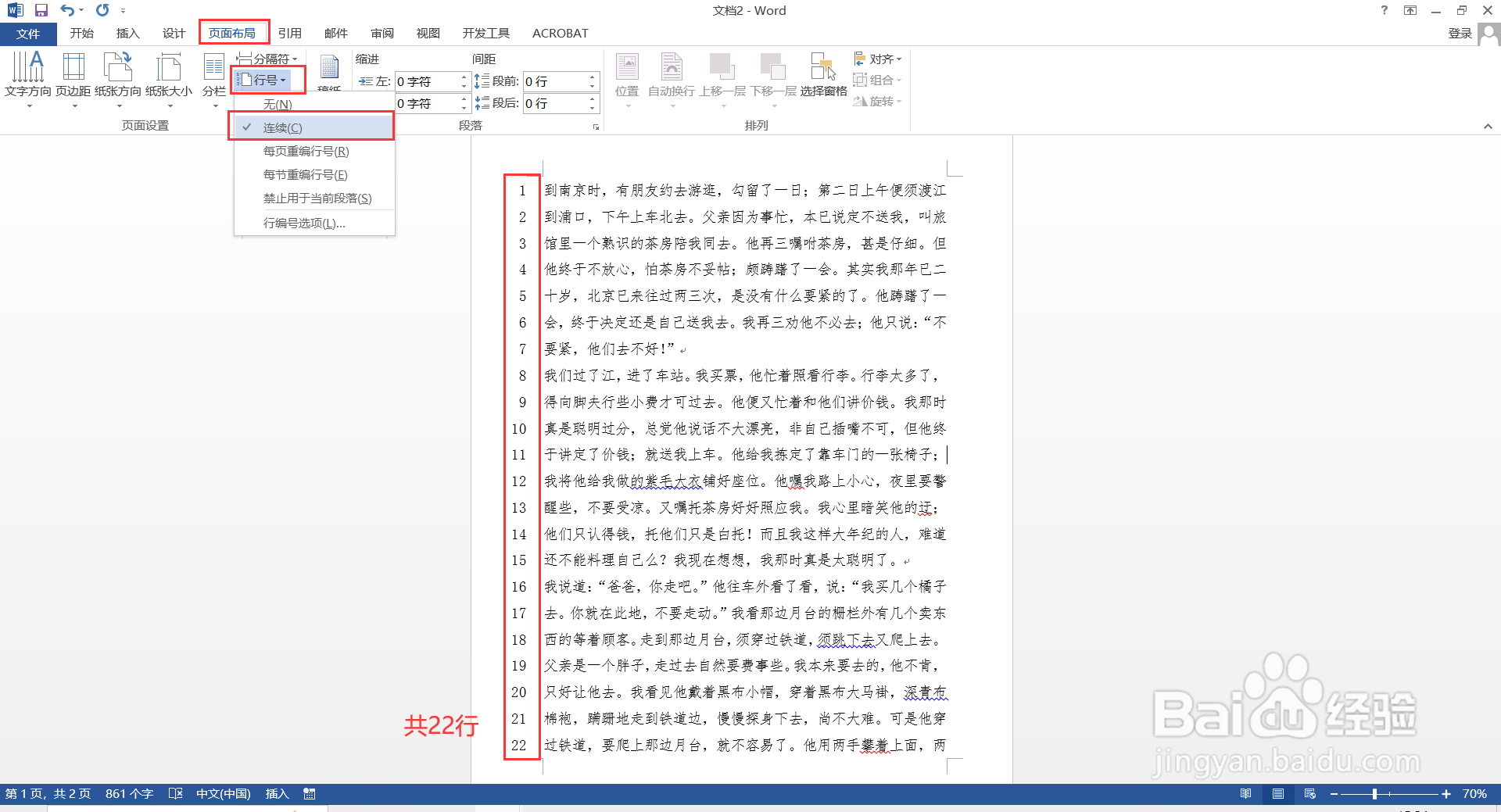
Task: Switch to Mailings (邮件) tab
Action: [x=335, y=34]
